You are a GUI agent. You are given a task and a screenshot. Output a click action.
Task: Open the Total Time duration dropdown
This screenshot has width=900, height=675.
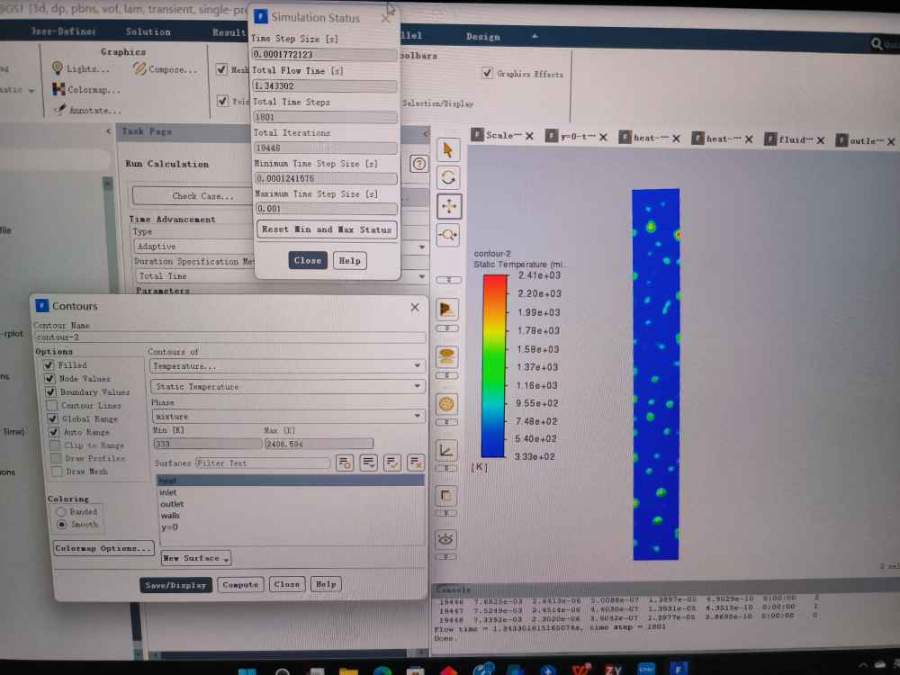[282, 276]
